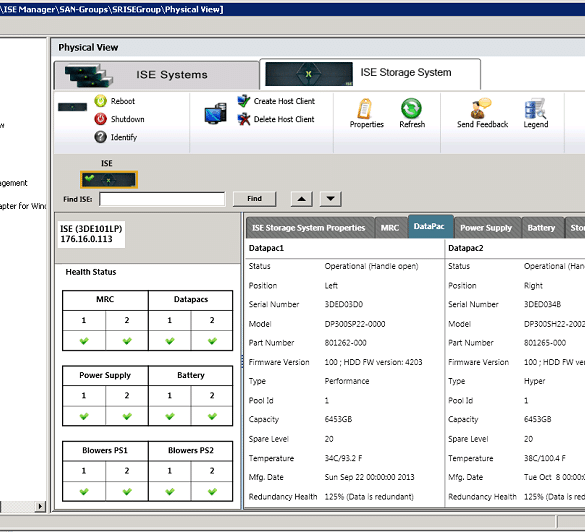Click into the Find ISE input field
Viewport: 585px width, 532px height.
tap(162, 199)
